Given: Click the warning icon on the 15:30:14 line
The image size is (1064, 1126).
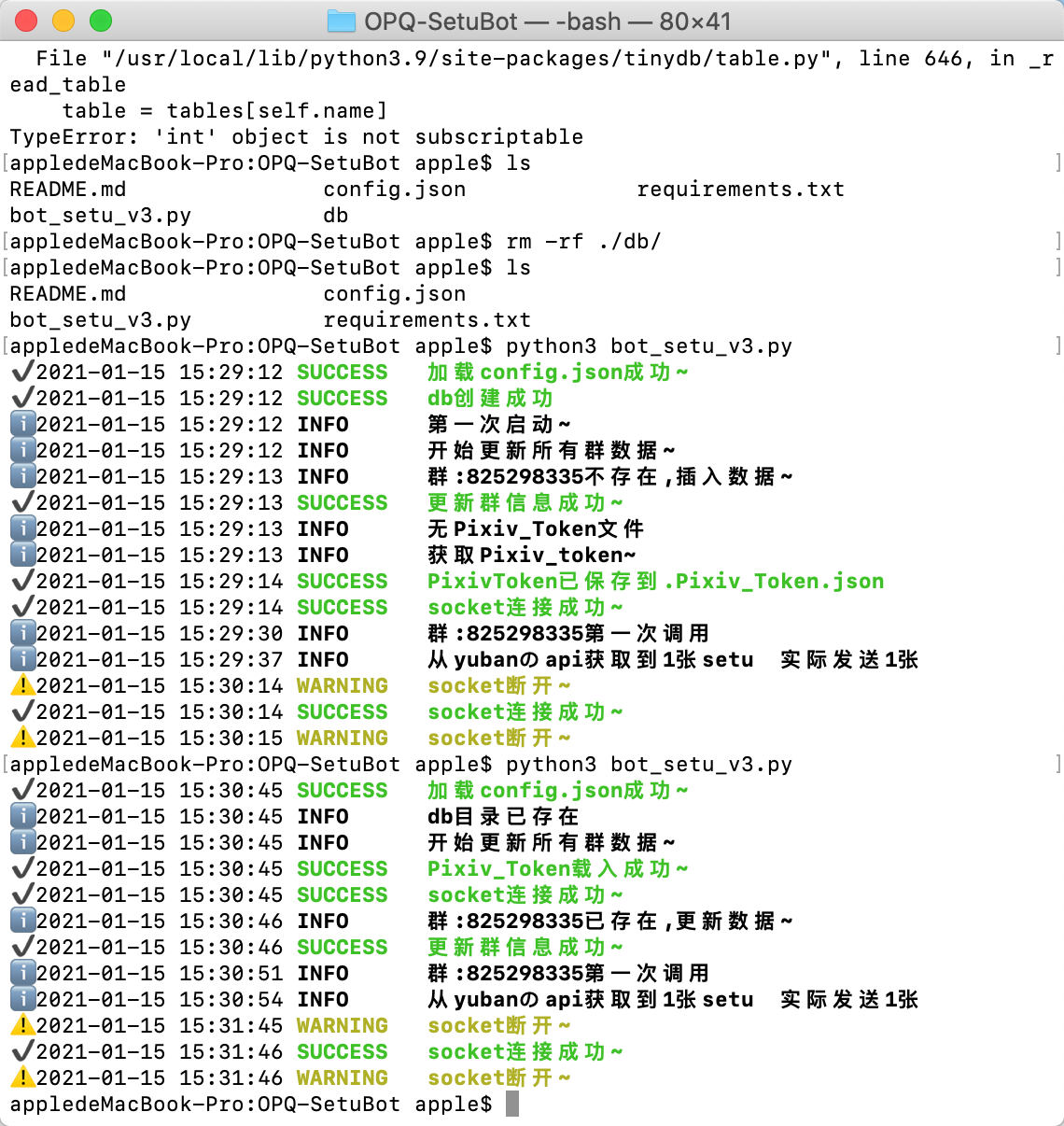Looking at the screenshot, I should 21,685.
